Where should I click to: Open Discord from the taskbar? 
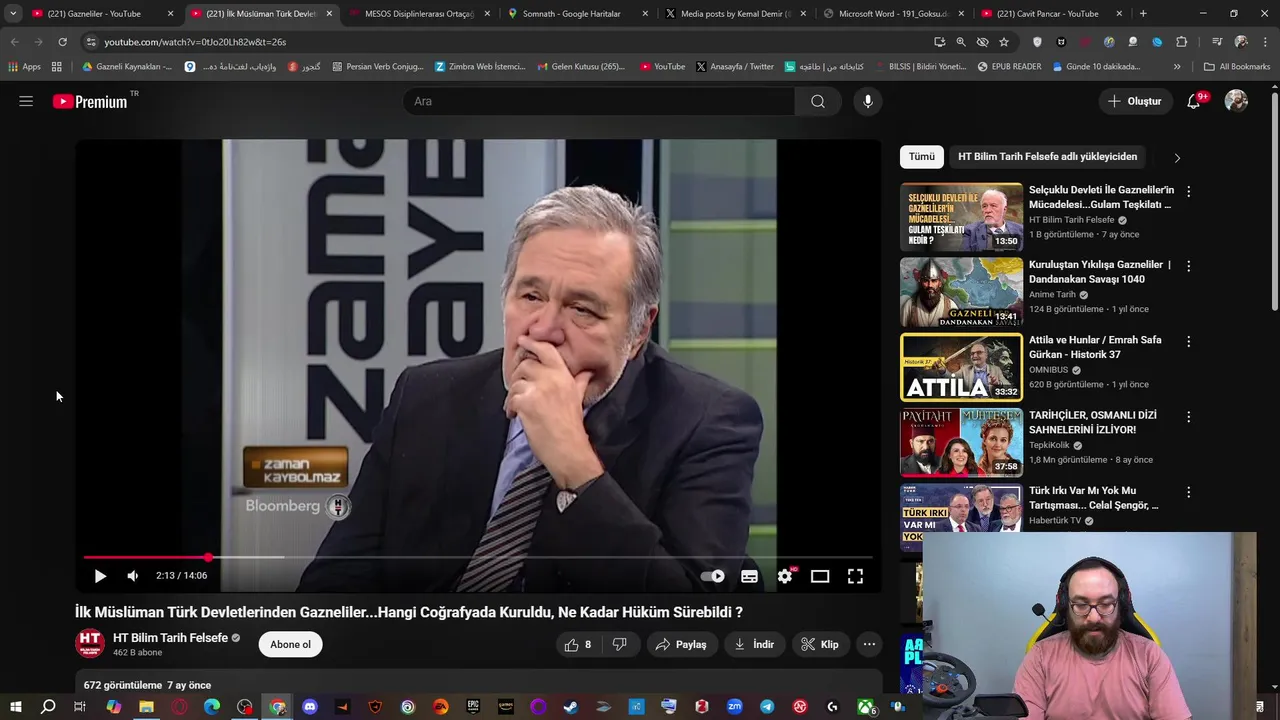(x=310, y=707)
